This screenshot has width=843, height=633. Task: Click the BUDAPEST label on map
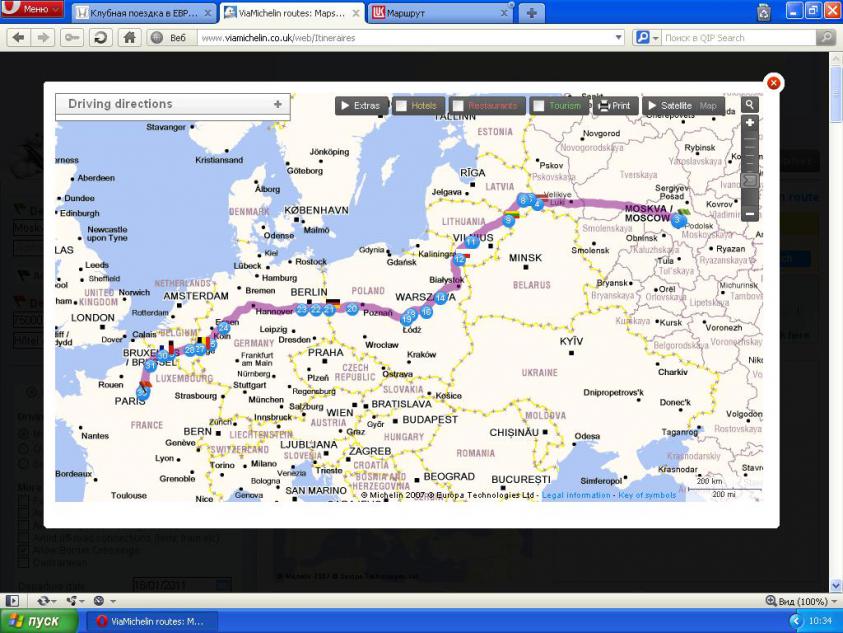[x=430, y=419]
